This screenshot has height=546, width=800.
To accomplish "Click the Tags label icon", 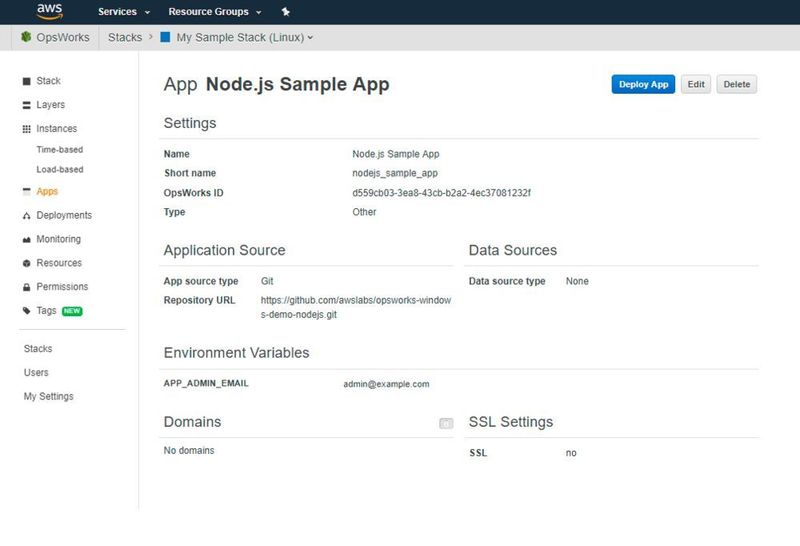I will [x=27, y=311].
